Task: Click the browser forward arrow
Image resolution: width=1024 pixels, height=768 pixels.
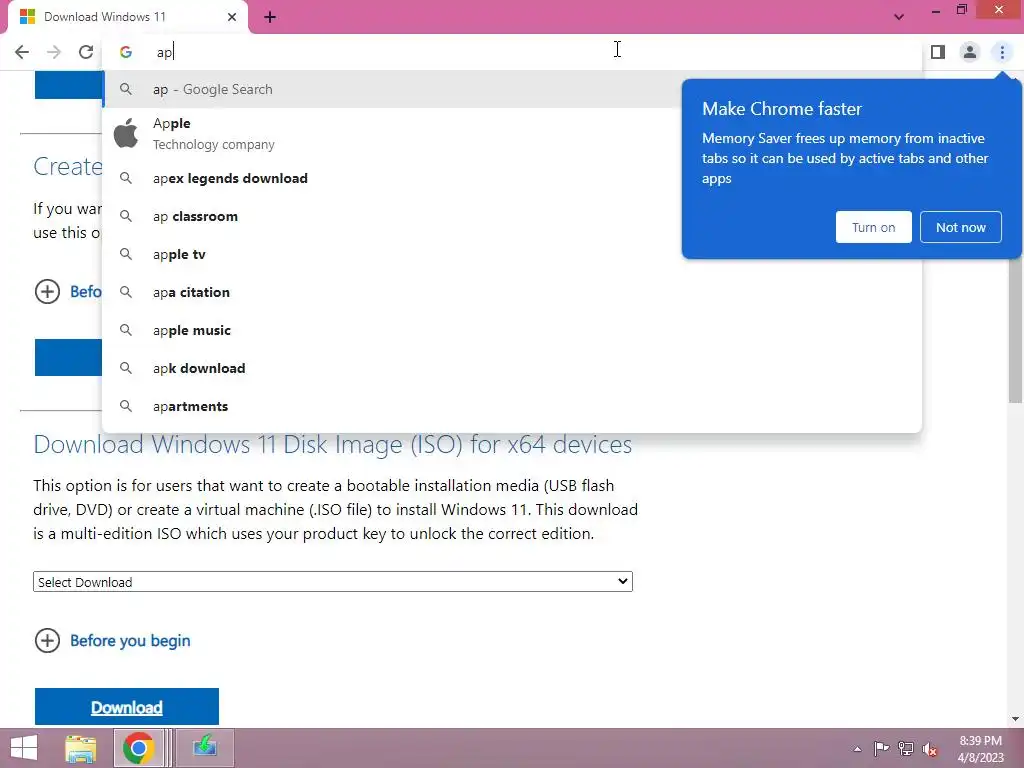Action: click(54, 52)
